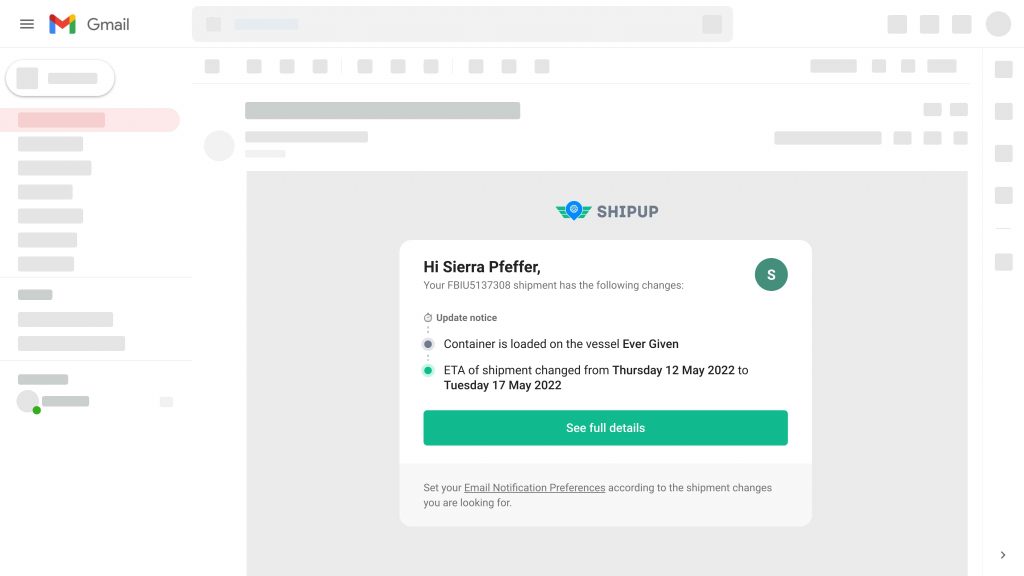This screenshot has height=576, width=1024.
Task: Click the ShipUp logo in the email
Action: click(x=606, y=210)
